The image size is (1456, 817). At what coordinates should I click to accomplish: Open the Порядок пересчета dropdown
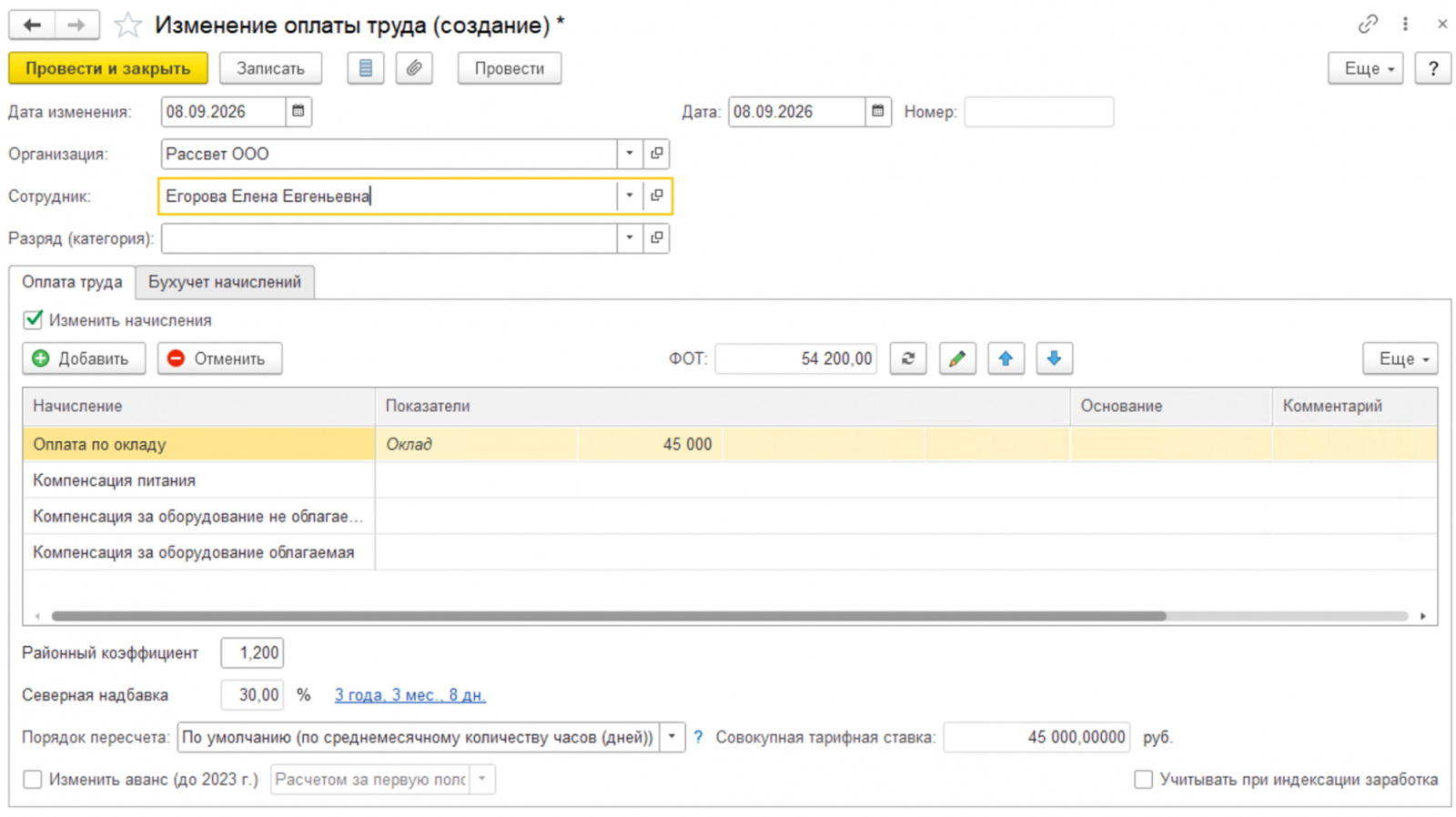[x=672, y=737]
